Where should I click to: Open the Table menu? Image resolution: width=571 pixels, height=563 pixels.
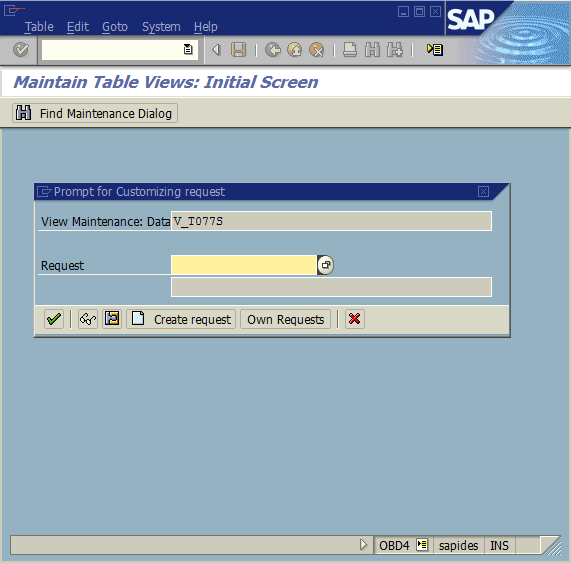click(x=39, y=27)
